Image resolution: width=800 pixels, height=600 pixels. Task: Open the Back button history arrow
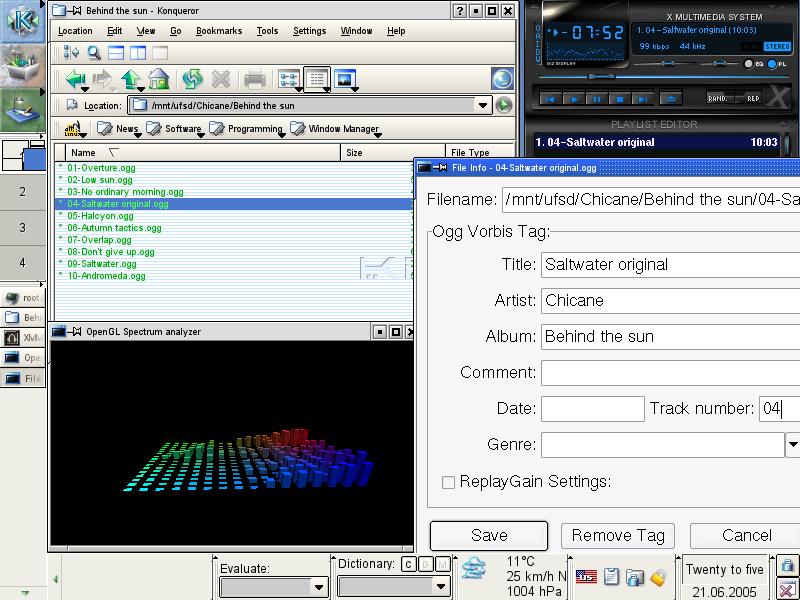(x=85, y=89)
